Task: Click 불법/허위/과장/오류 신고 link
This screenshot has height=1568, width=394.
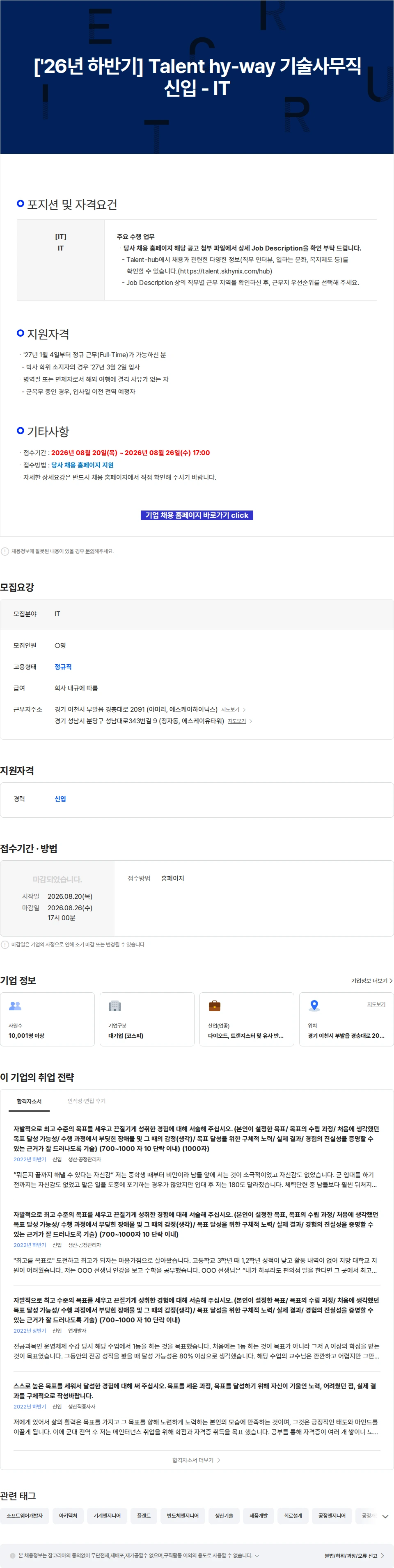Action: [354, 1555]
